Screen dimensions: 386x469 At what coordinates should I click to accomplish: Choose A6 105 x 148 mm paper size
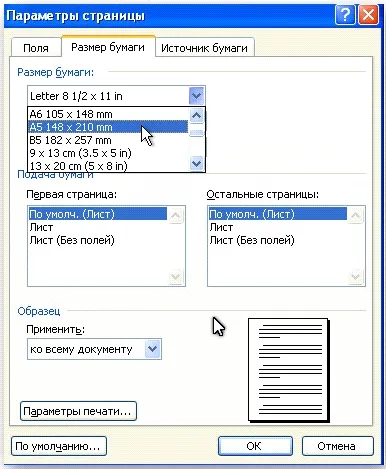108,114
